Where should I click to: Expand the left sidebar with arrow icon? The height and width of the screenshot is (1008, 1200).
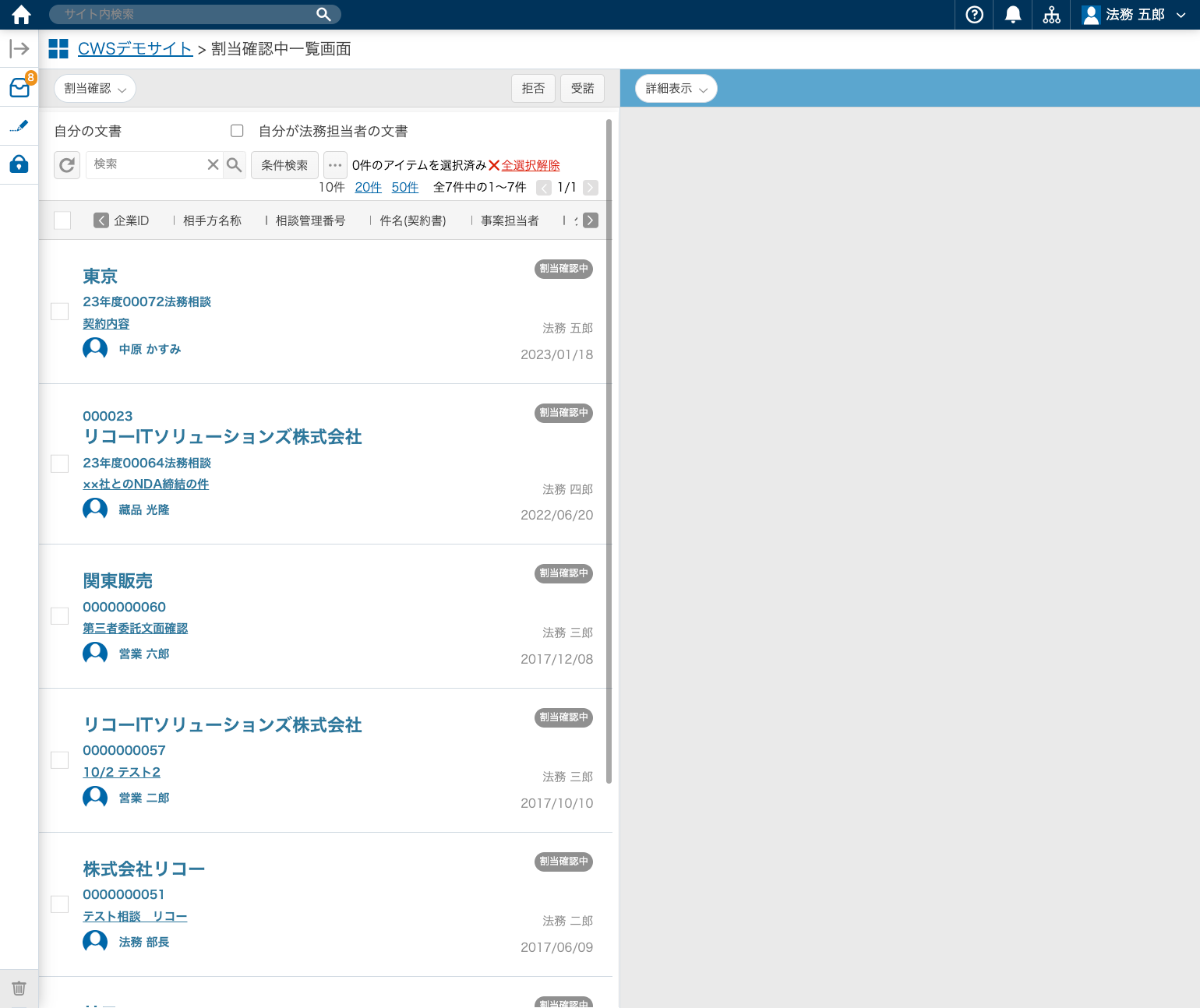pos(19,49)
